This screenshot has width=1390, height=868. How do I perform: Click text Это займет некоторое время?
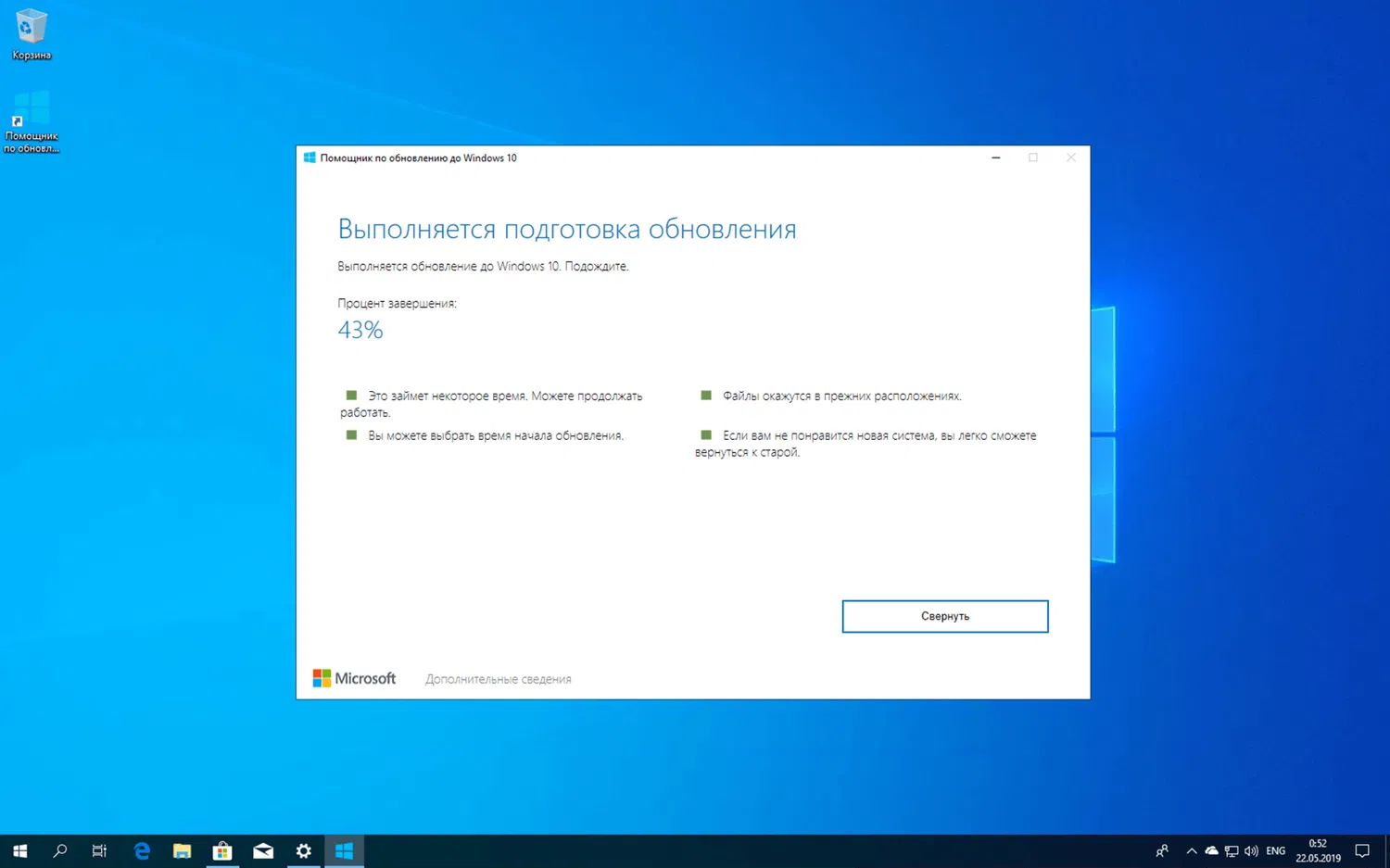click(x=448, y=396)
